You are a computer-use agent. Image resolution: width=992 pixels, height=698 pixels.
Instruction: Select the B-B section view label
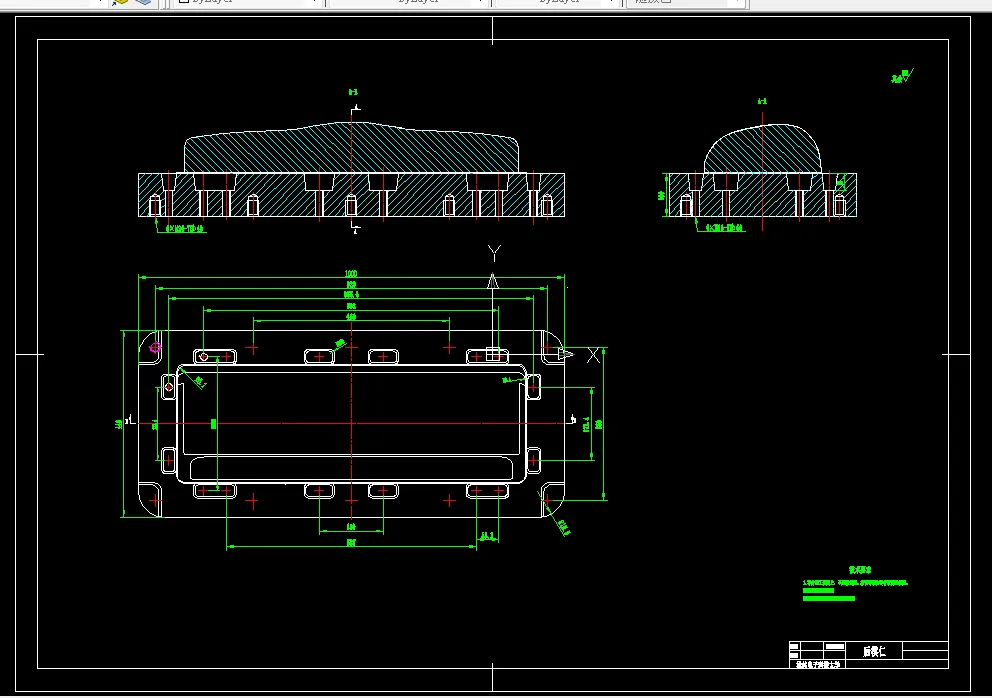coord(352,92)
